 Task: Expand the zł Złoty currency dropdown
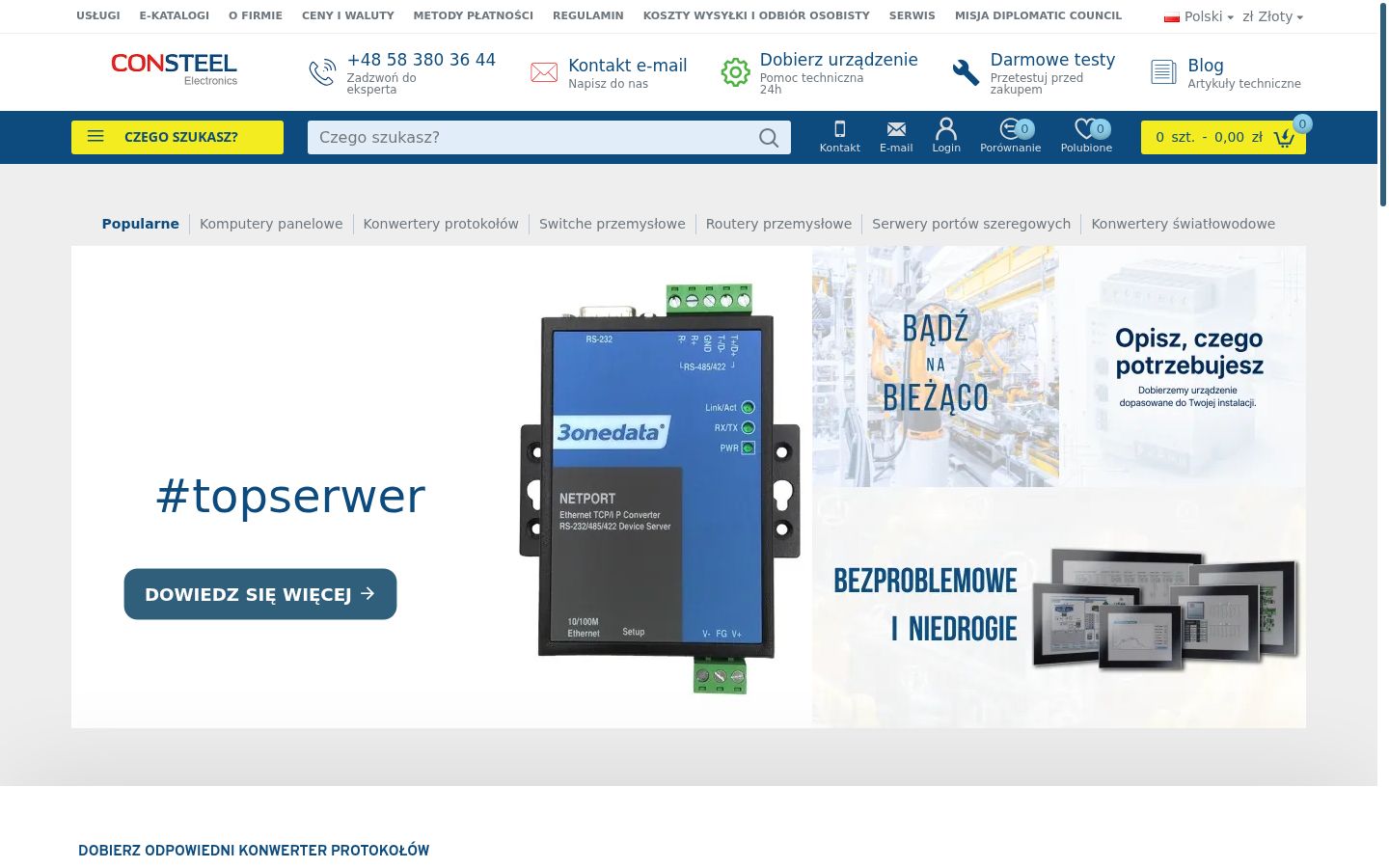[1272, 16]
